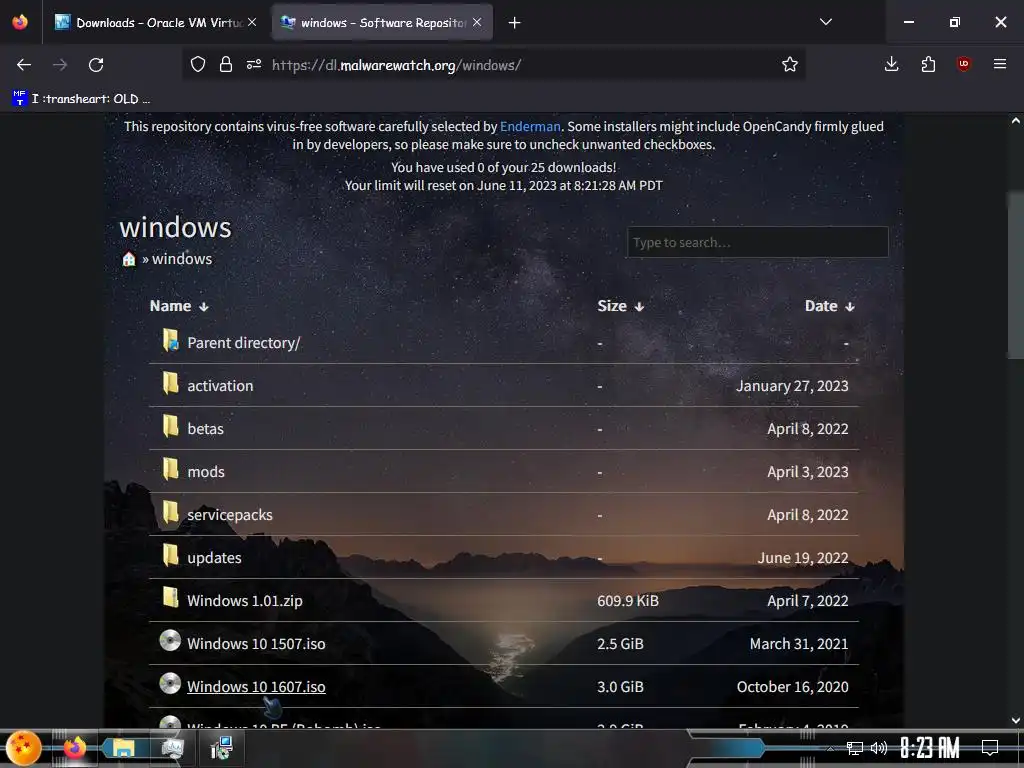This screenshot has width=1024, height=768.
Task: Click the page vertical scrollbar thumb
Action: pyautogui.click(x=1016, y=274)
